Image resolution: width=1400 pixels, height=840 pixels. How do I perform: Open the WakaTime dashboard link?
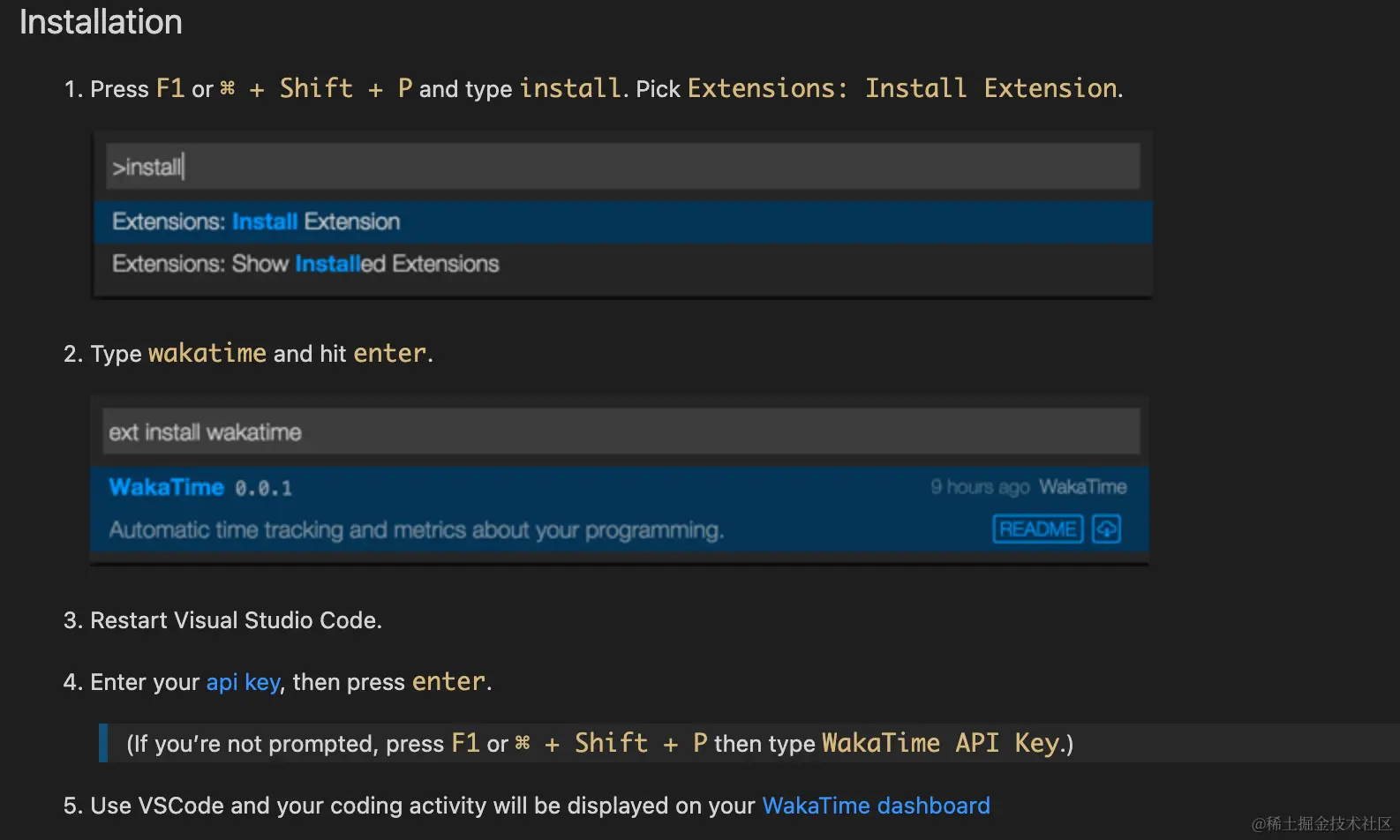coord(876,806)
